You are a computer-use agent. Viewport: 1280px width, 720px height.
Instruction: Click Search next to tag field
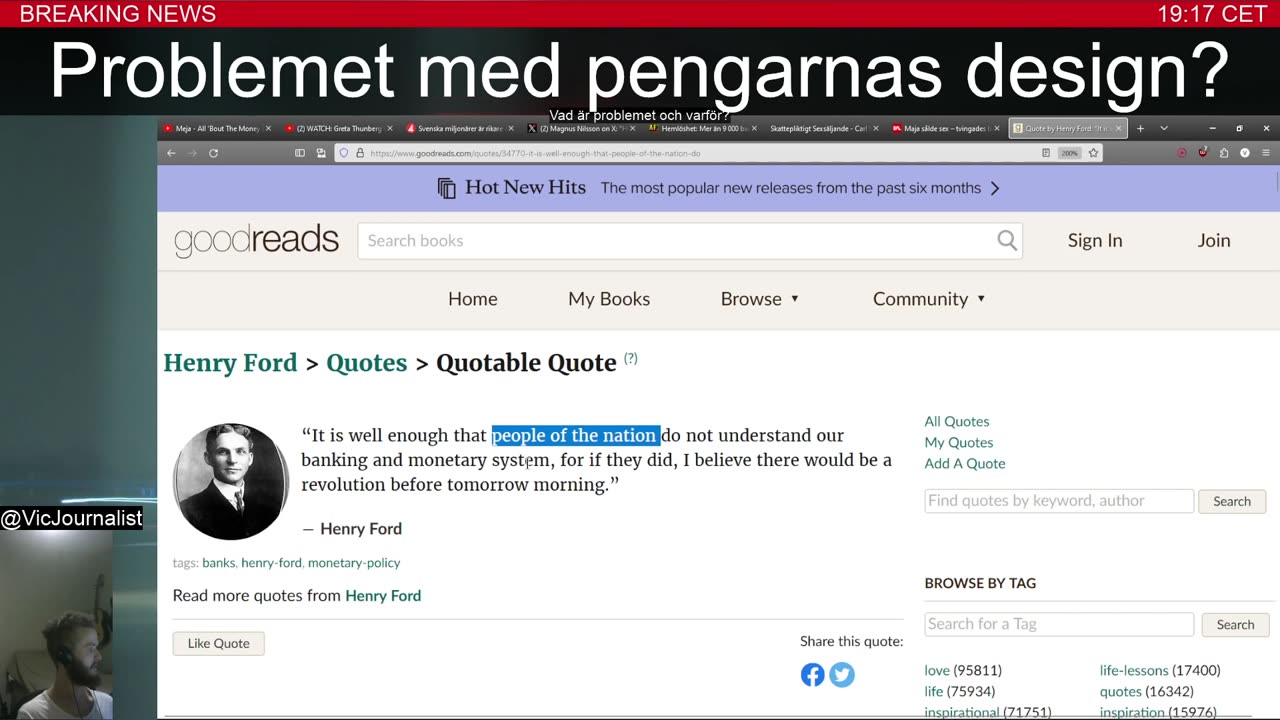tap(1235, 624)
